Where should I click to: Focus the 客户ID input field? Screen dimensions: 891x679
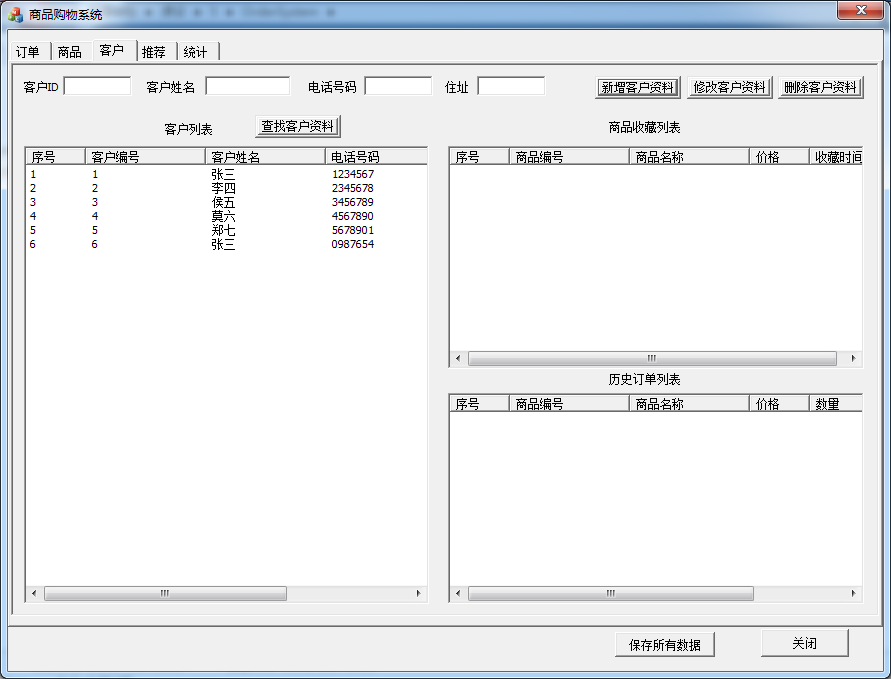97,86
